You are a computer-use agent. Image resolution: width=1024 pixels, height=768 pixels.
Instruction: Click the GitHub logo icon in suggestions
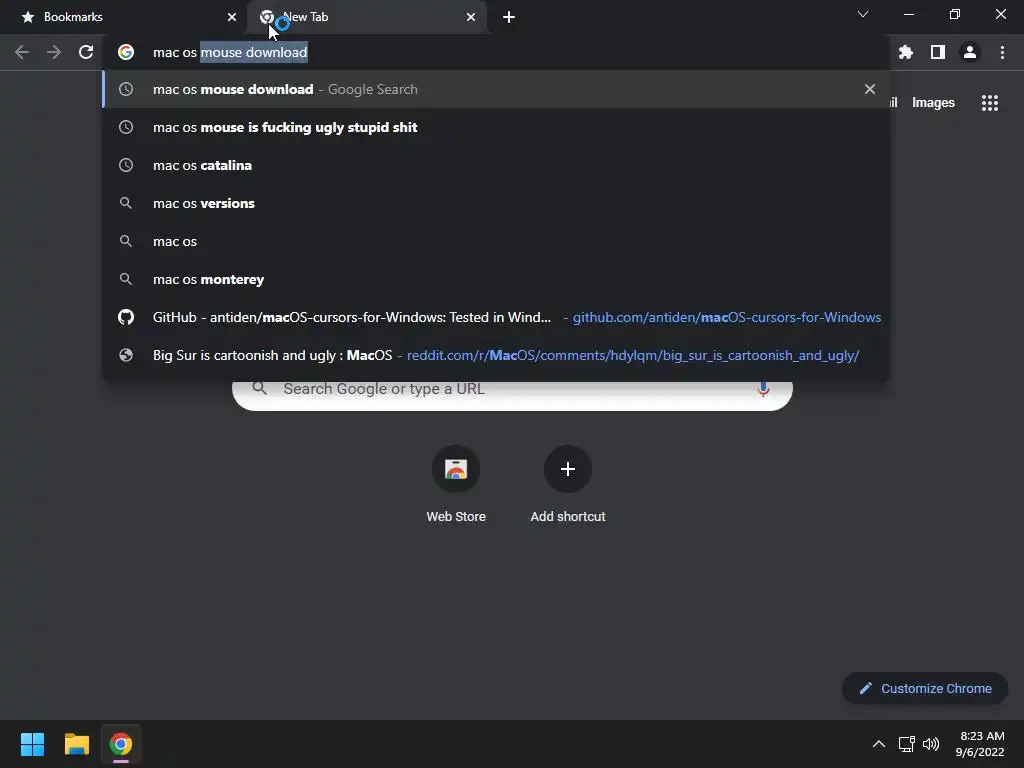tap(126, 317)
